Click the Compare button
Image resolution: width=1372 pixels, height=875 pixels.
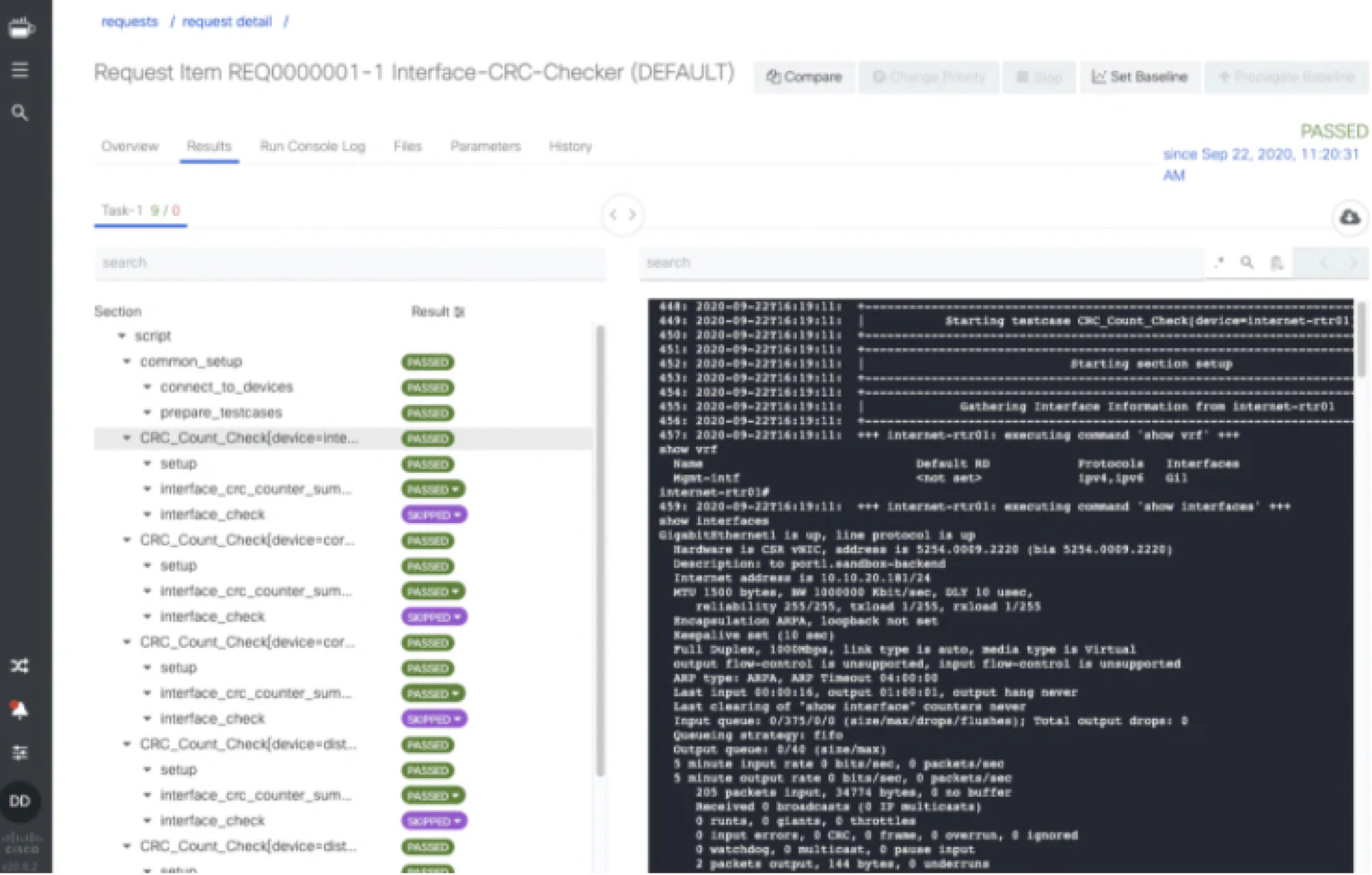[x=803, y=77]
